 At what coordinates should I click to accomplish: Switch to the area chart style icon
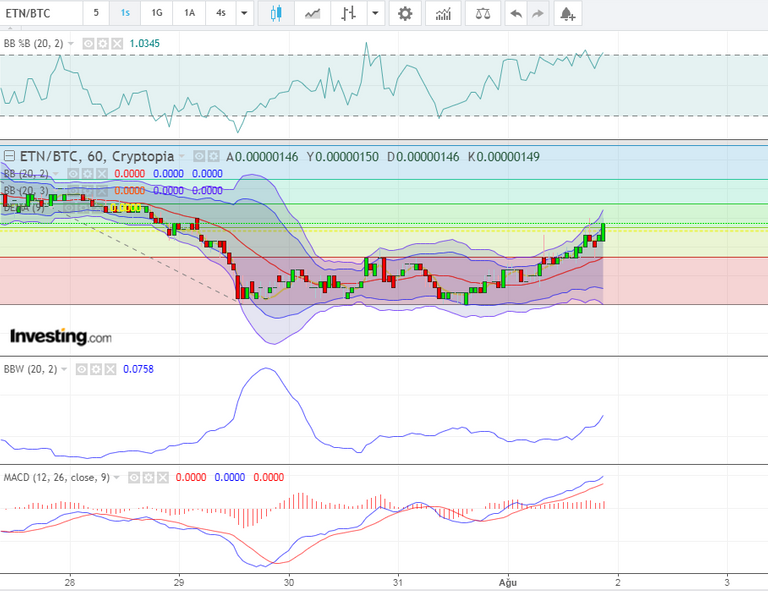(312, 13)
